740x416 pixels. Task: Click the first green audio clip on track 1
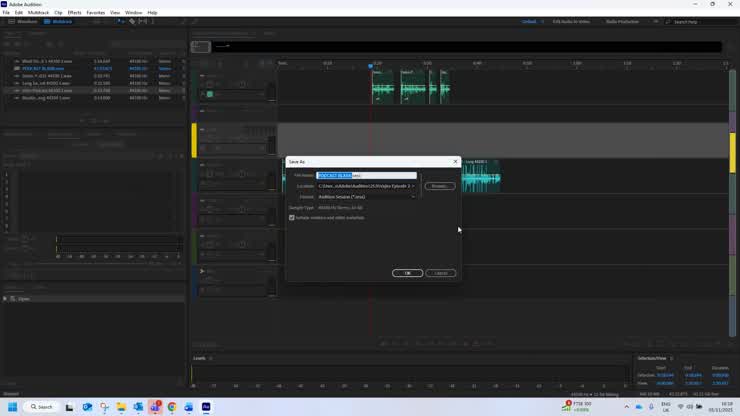click(x=383, y=87)
